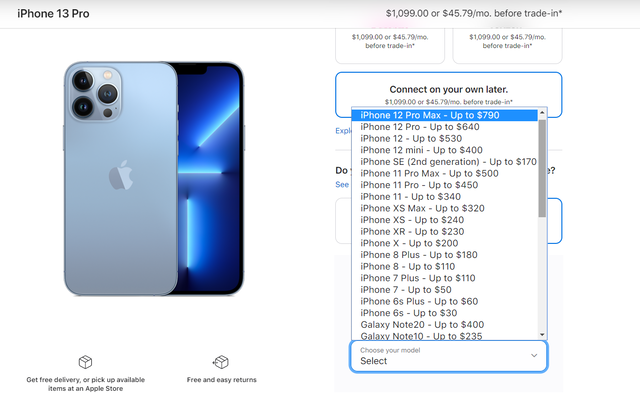Click the Free and easy returns text
Screen dimensions: 640x400
(222, 380)
